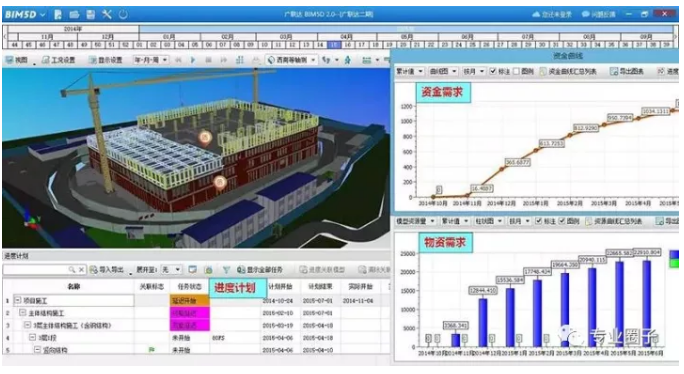Viewport: 684px width, 374px height.
Task: Collapse the 3层1段 tree row
Action: (32, 337)
